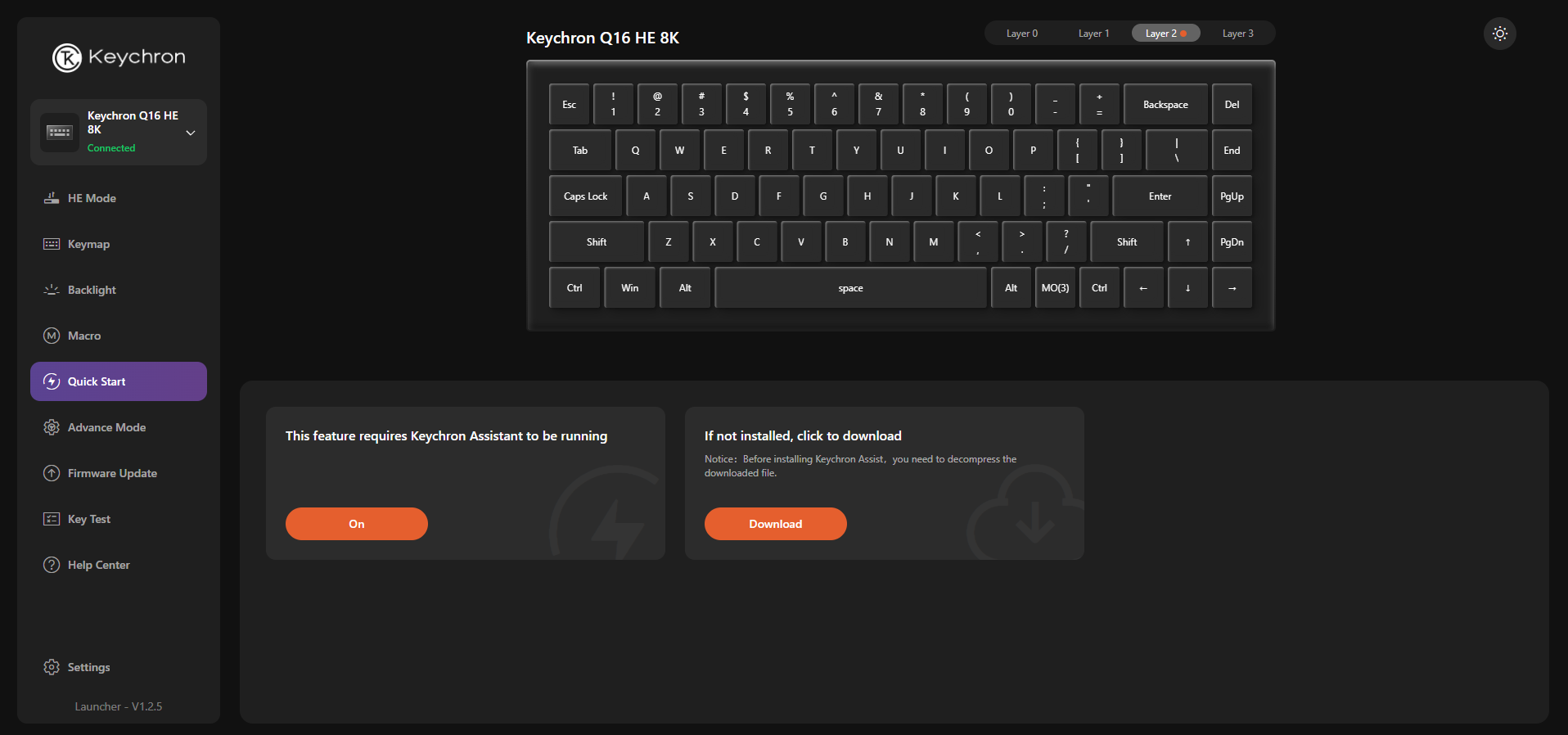The image size is (1568, 735).
Task: Click the Keychron logo icon
Action: (67, 57)
